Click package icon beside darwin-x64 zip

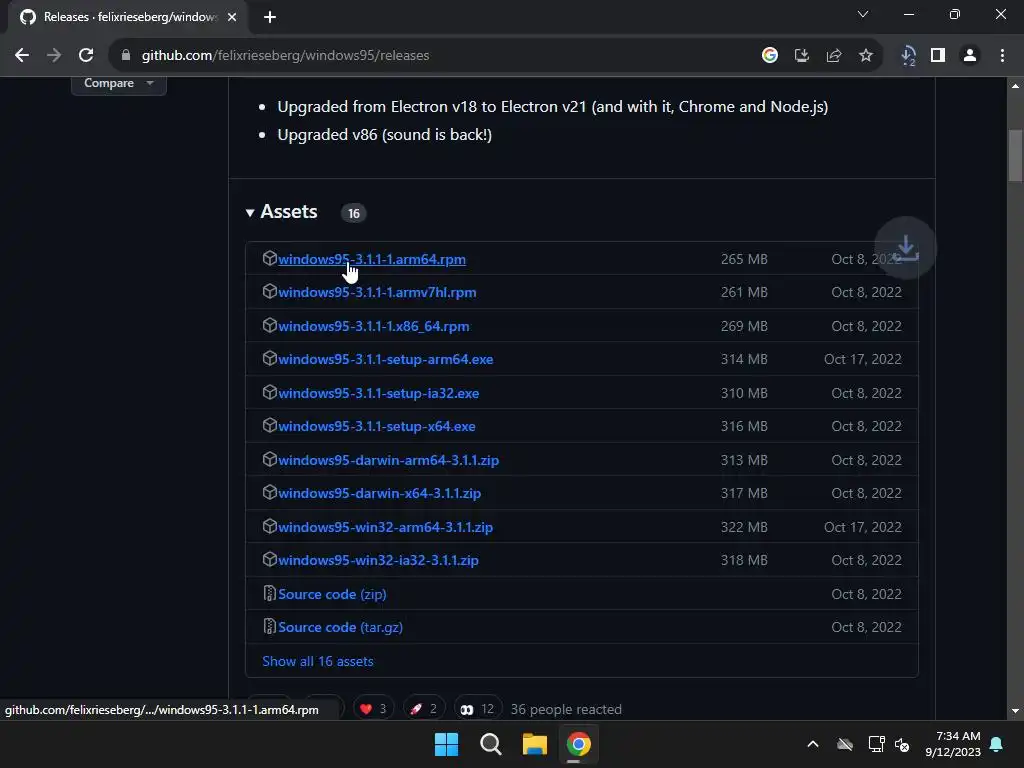pos(270,492)
